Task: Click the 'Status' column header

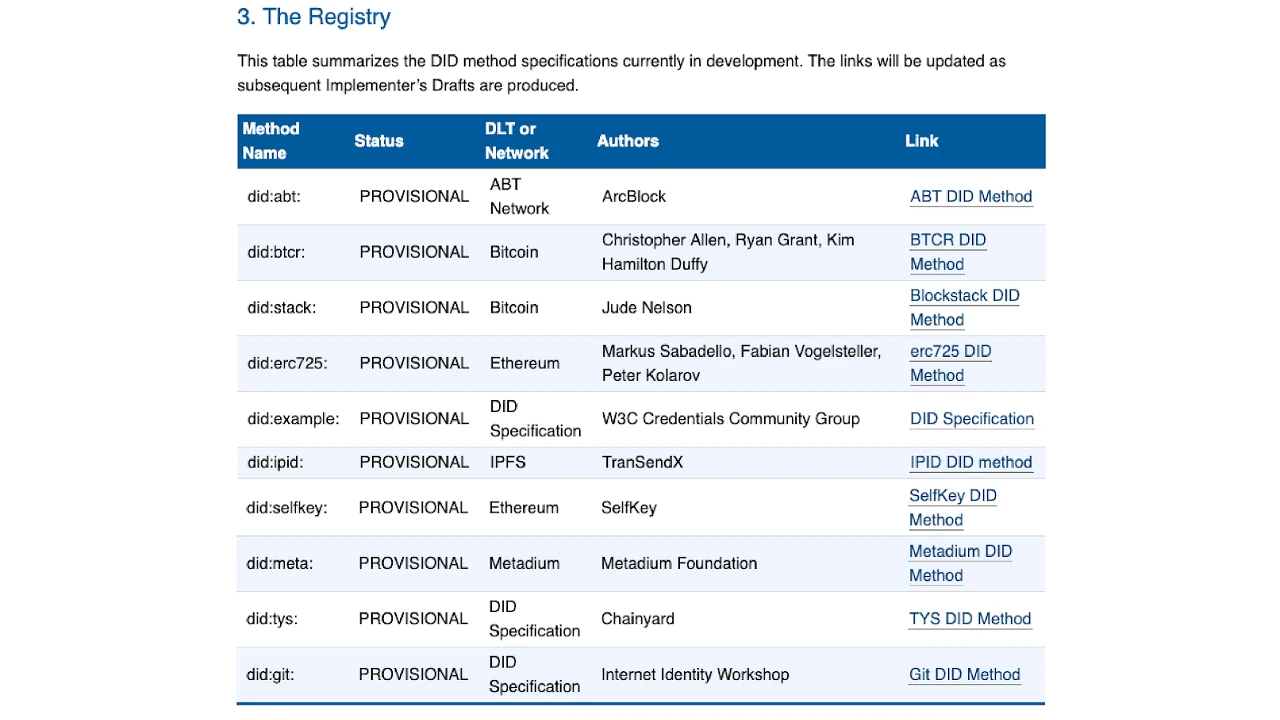Action: 379,141
